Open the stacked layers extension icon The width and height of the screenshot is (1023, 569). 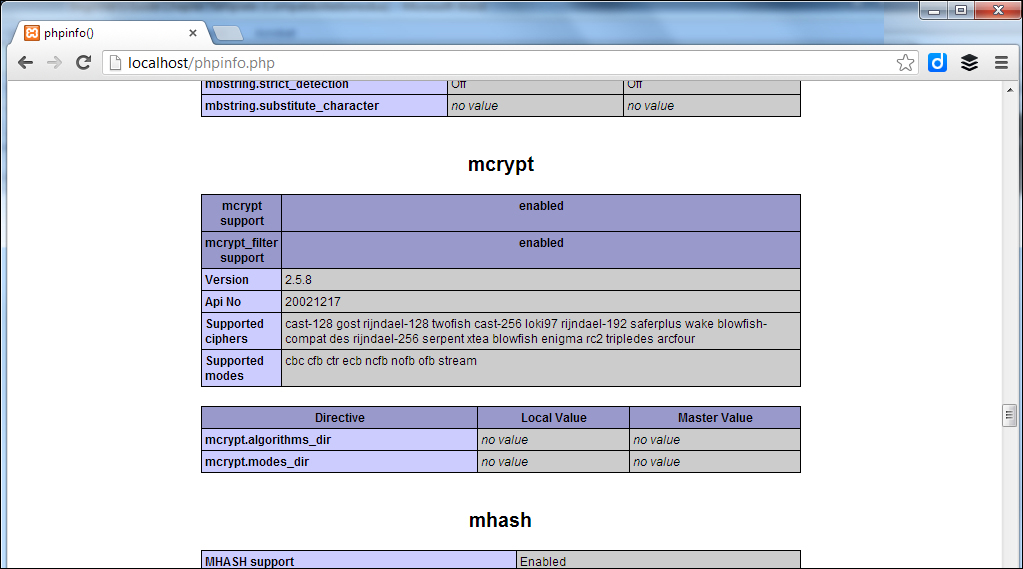coord(970,63)
